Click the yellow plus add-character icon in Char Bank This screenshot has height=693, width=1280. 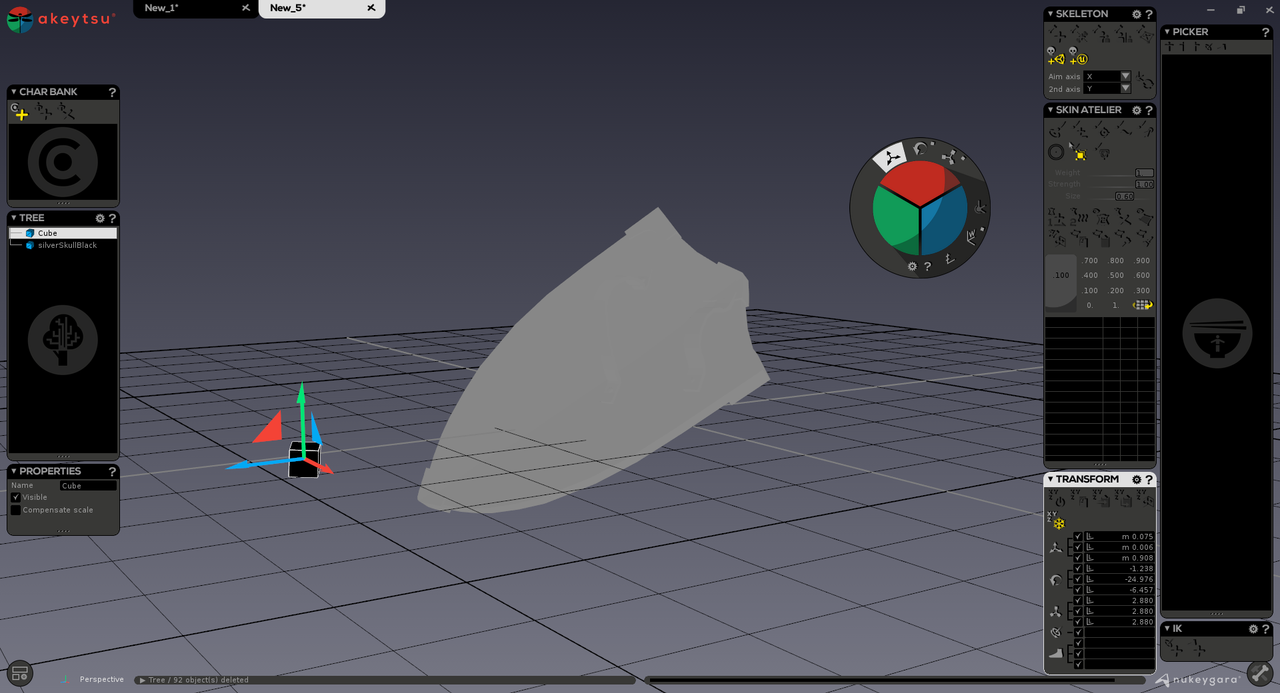tap(21, 113)
